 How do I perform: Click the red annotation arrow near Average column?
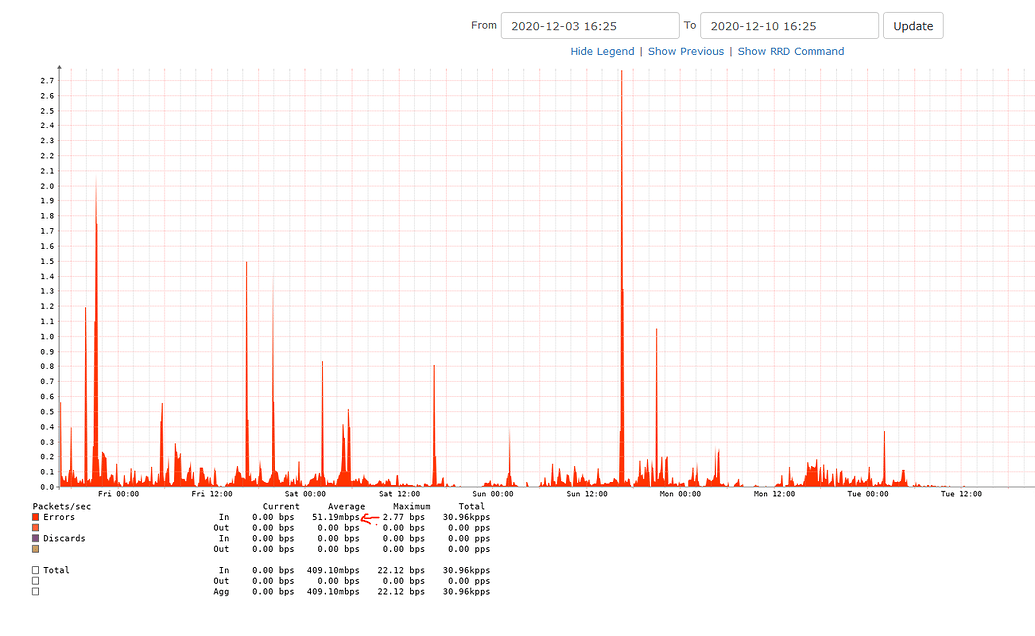coord(368,518)
